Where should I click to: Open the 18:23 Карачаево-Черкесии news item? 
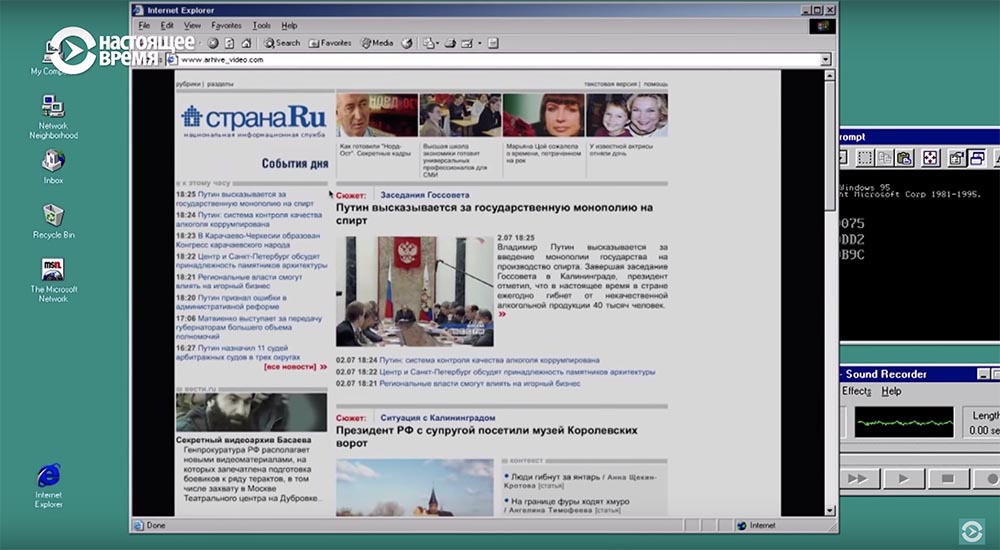[248, 240]
